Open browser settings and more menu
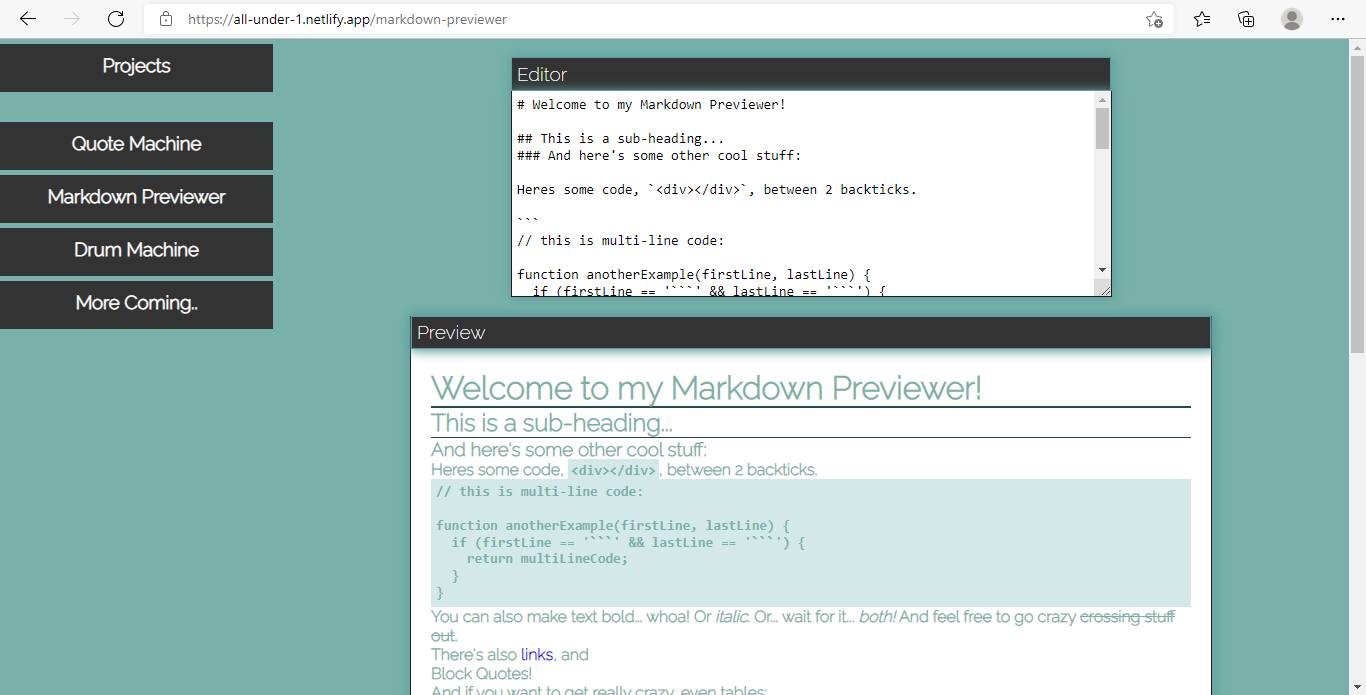 click(1338, 19)
